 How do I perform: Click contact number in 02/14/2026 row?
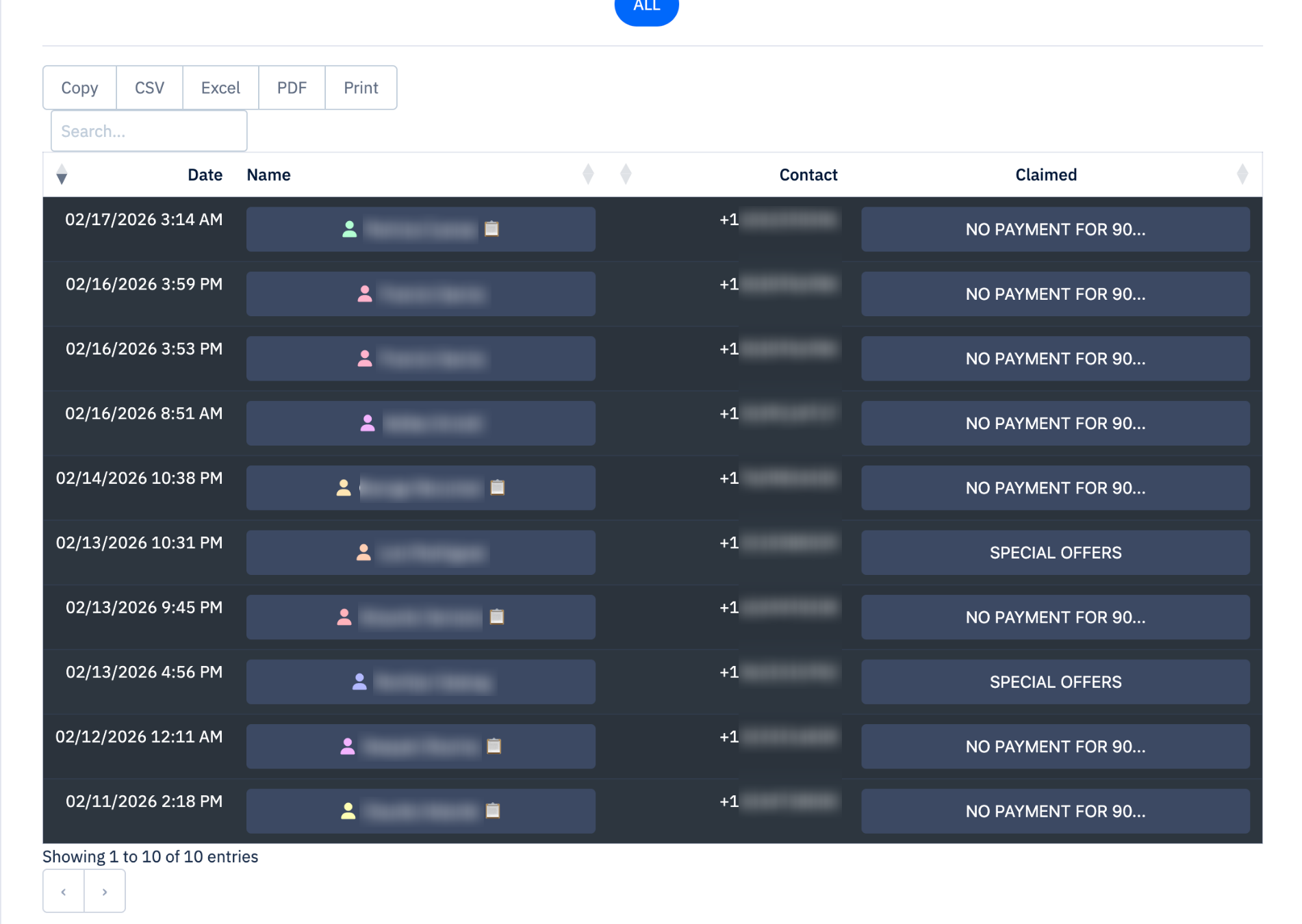778,478
